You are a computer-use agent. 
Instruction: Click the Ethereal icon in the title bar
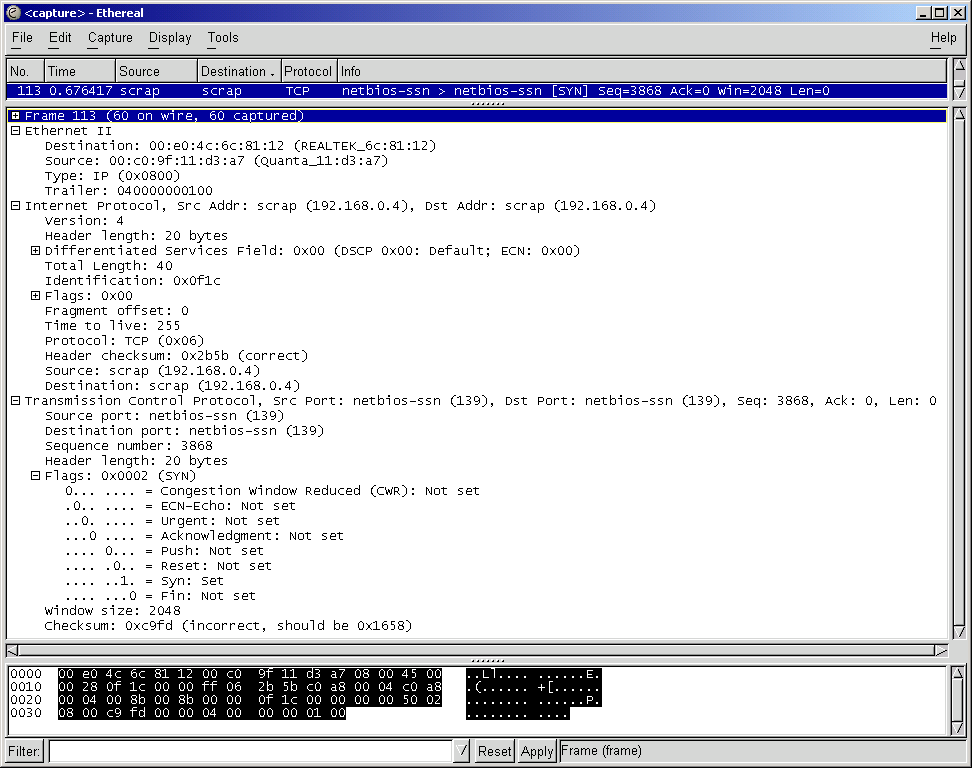pyautogui.click(x=13, y=12)
